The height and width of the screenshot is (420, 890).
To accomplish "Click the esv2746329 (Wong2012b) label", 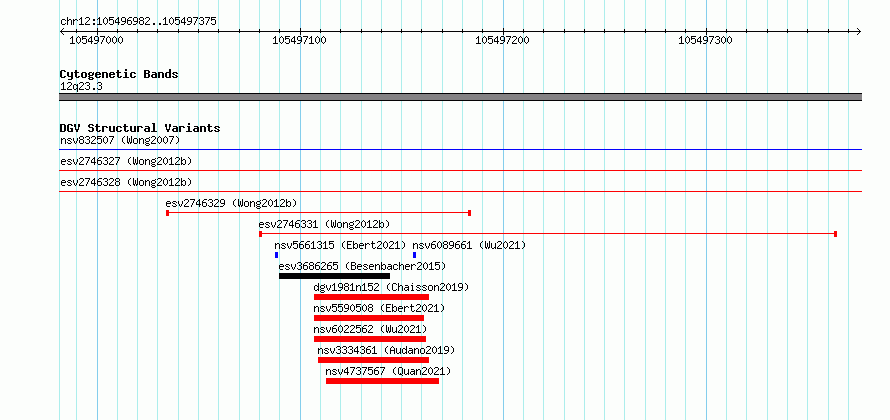I will tap(231, 203).
